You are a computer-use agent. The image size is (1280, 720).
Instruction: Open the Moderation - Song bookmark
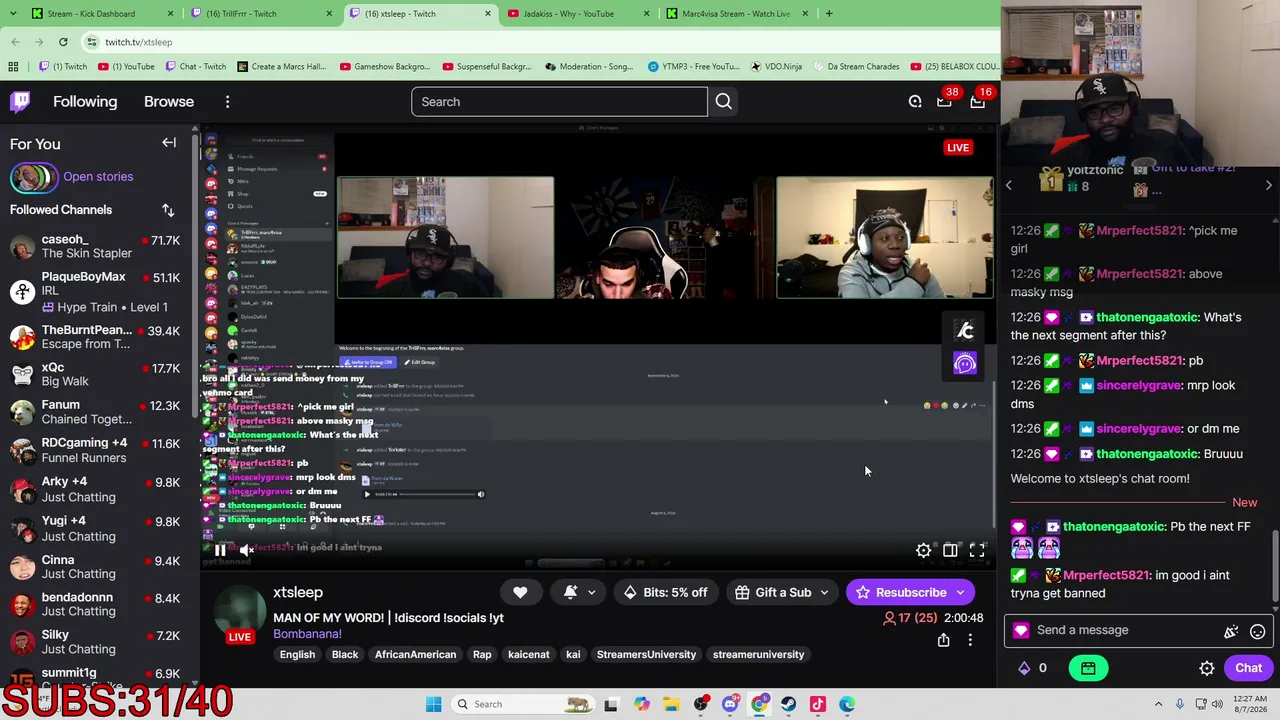point(588,67)
